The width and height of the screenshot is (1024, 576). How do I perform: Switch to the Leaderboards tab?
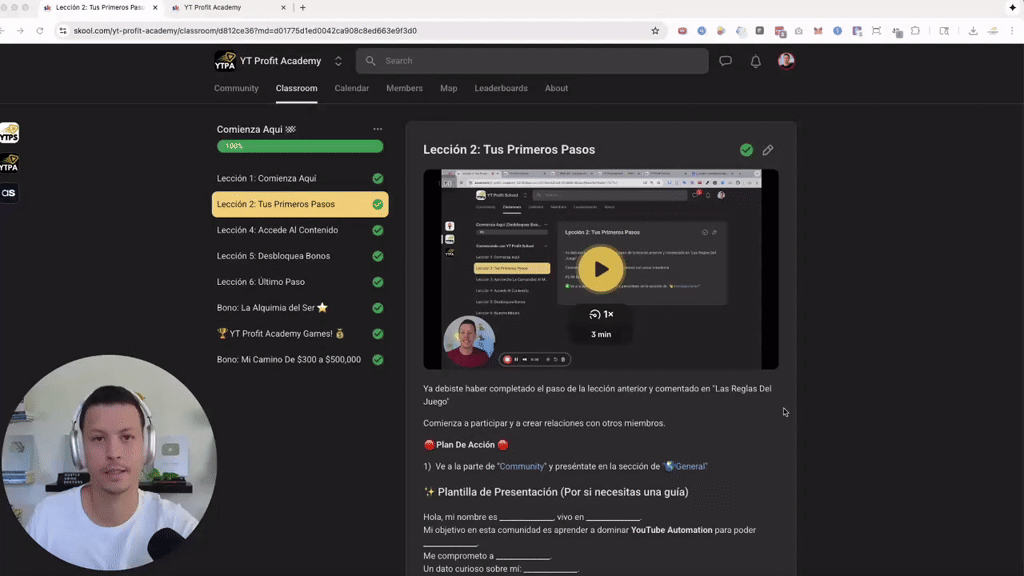(501, 88)
